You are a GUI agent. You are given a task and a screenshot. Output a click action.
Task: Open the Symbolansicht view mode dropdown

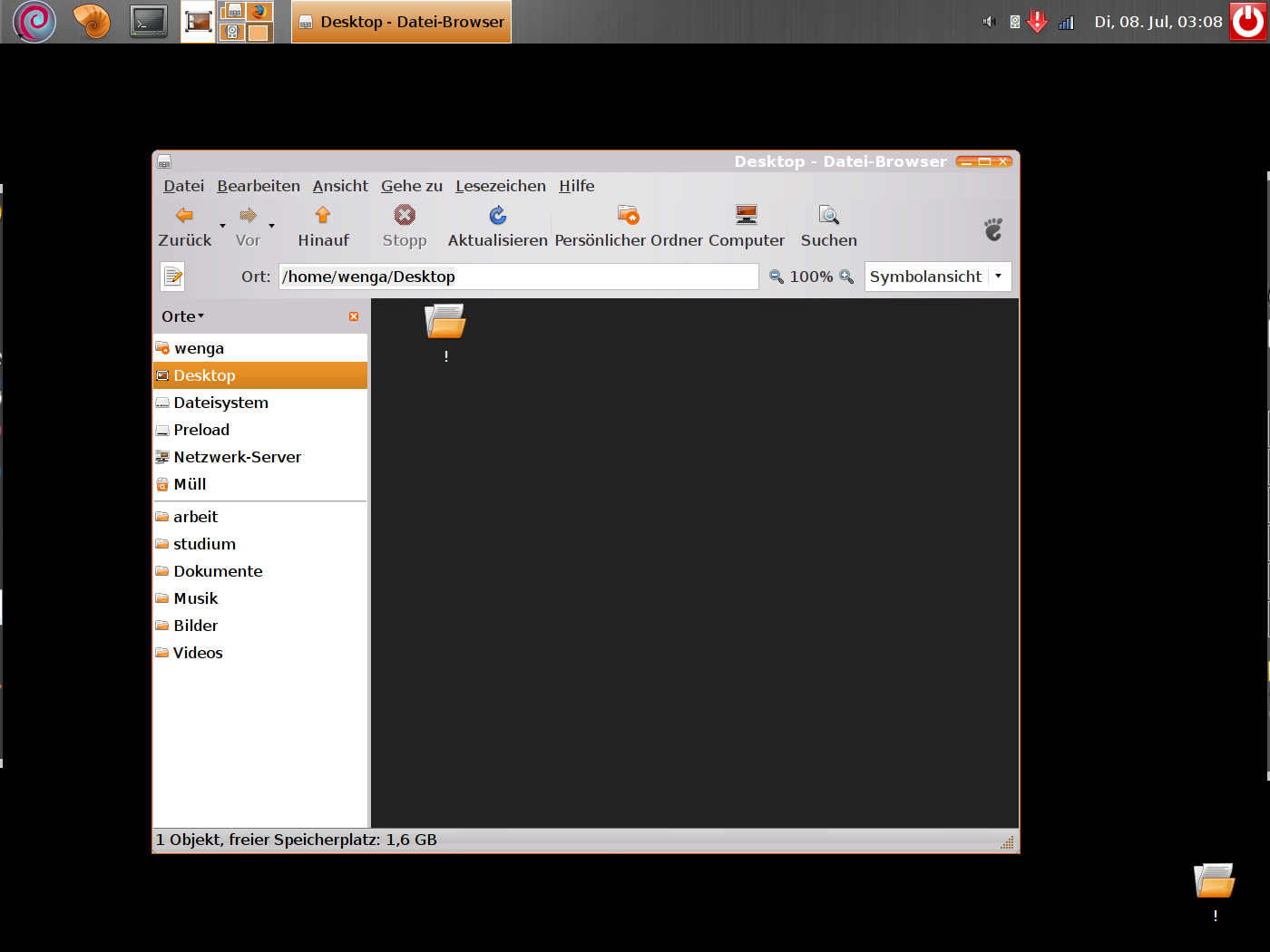pos(938,277)
